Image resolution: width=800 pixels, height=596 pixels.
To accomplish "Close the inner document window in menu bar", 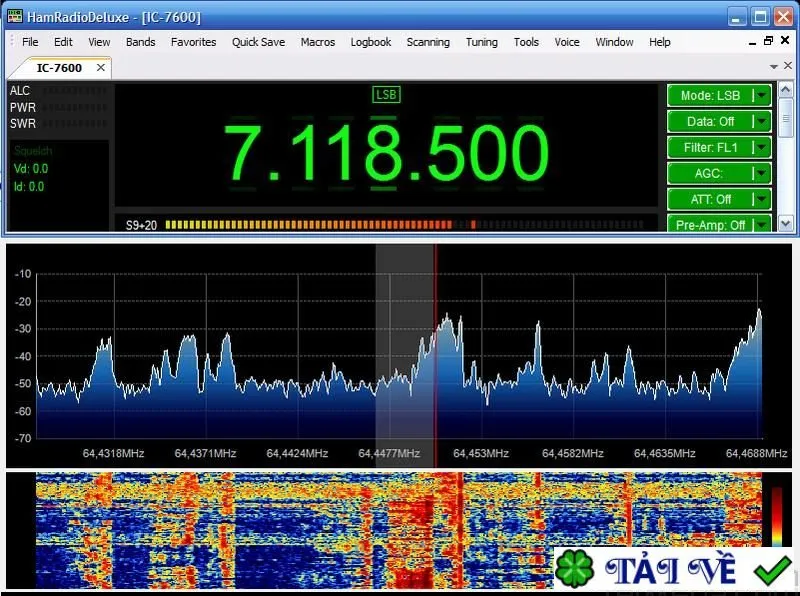I will (785, 40).
